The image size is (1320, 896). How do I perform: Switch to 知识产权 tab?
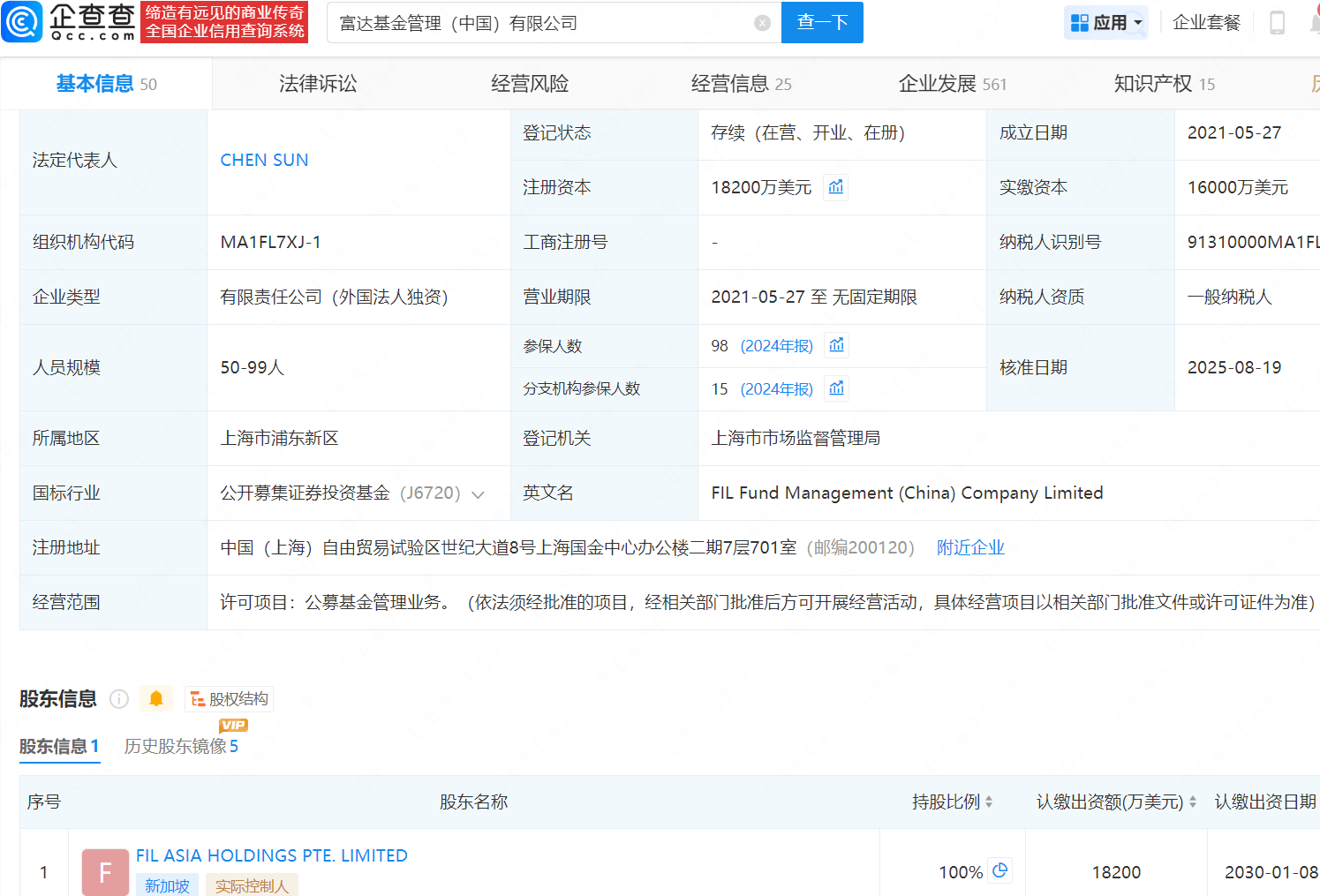tap(1164, 84)
